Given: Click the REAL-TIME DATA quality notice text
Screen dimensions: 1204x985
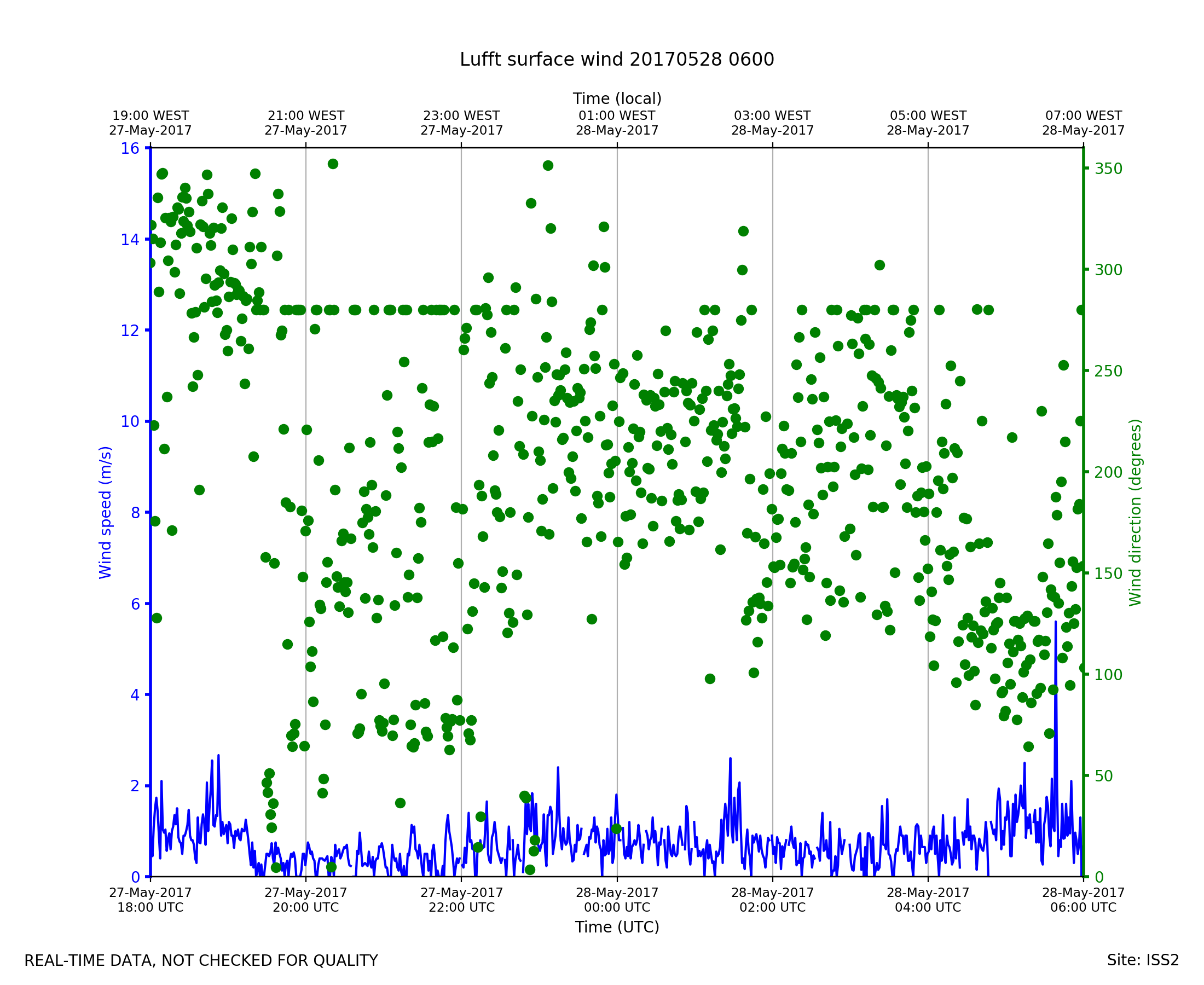Looking at the screenshot, I should click(x=201, y=961).
